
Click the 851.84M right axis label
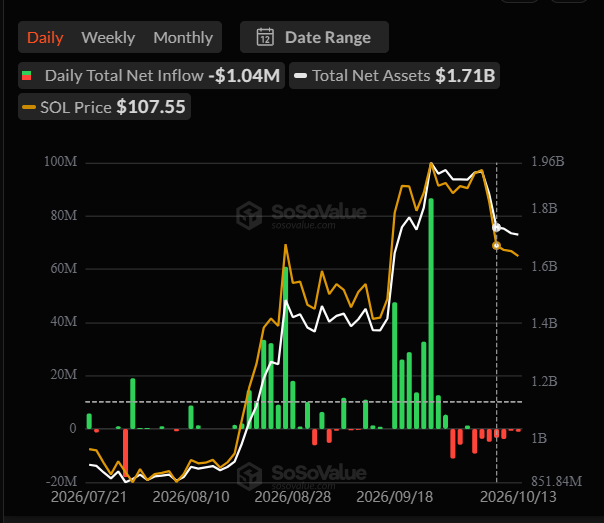pos(557,481)
